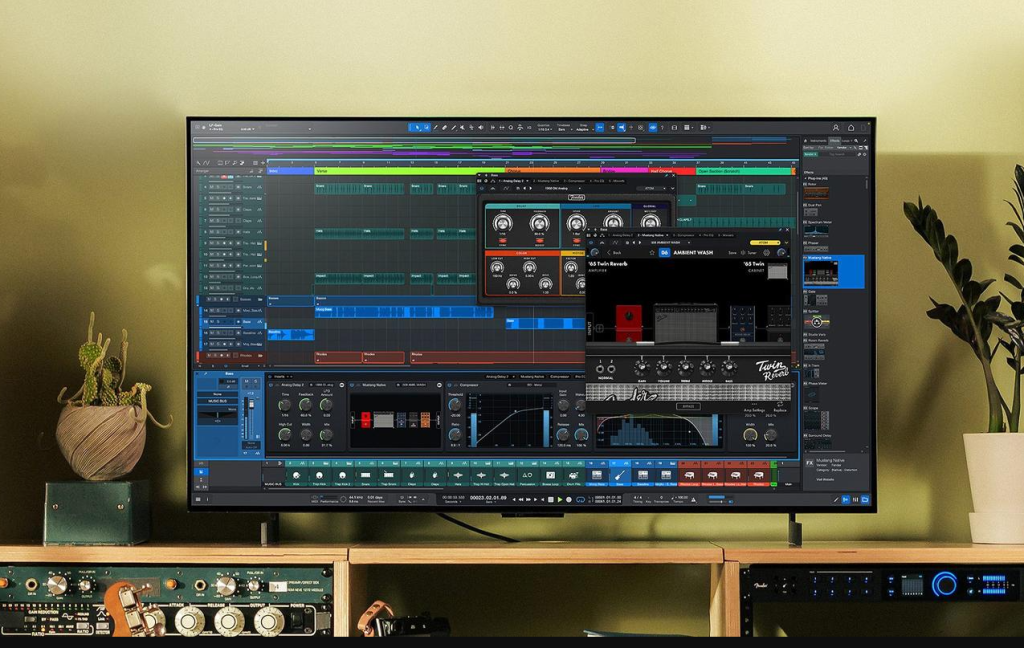The width and height of the screenshot is (1024, 648).
Task: Select the Split tool
Action: pos(435,128)
